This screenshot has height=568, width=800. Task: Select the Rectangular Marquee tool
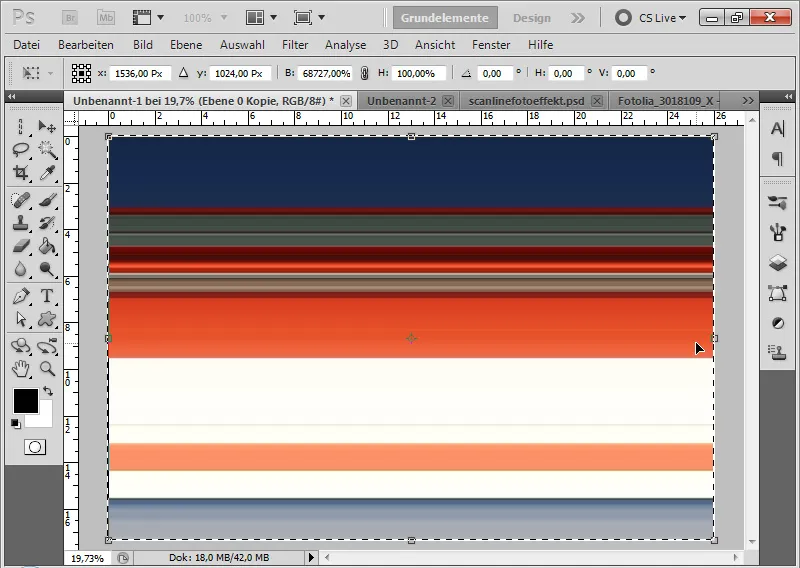pos(21,126)
